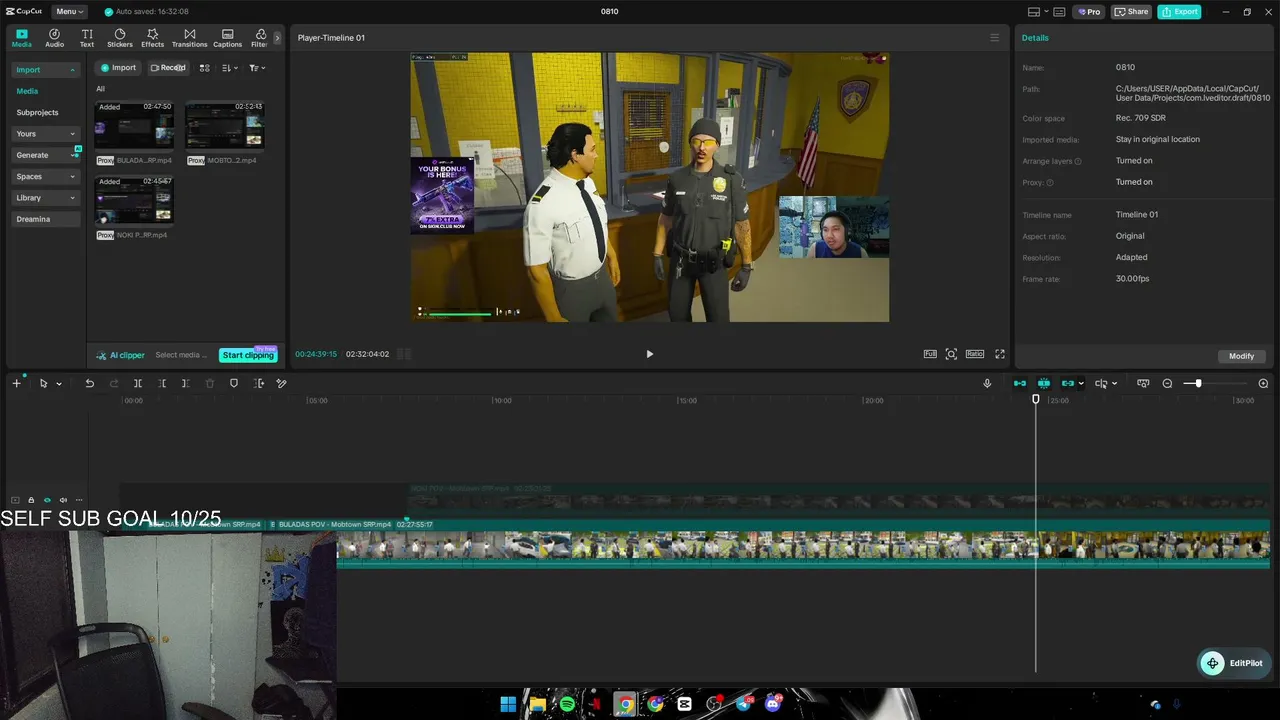Open the media sort dropdown
This screenshot has height=720, width=1280.
click(230, 68)
